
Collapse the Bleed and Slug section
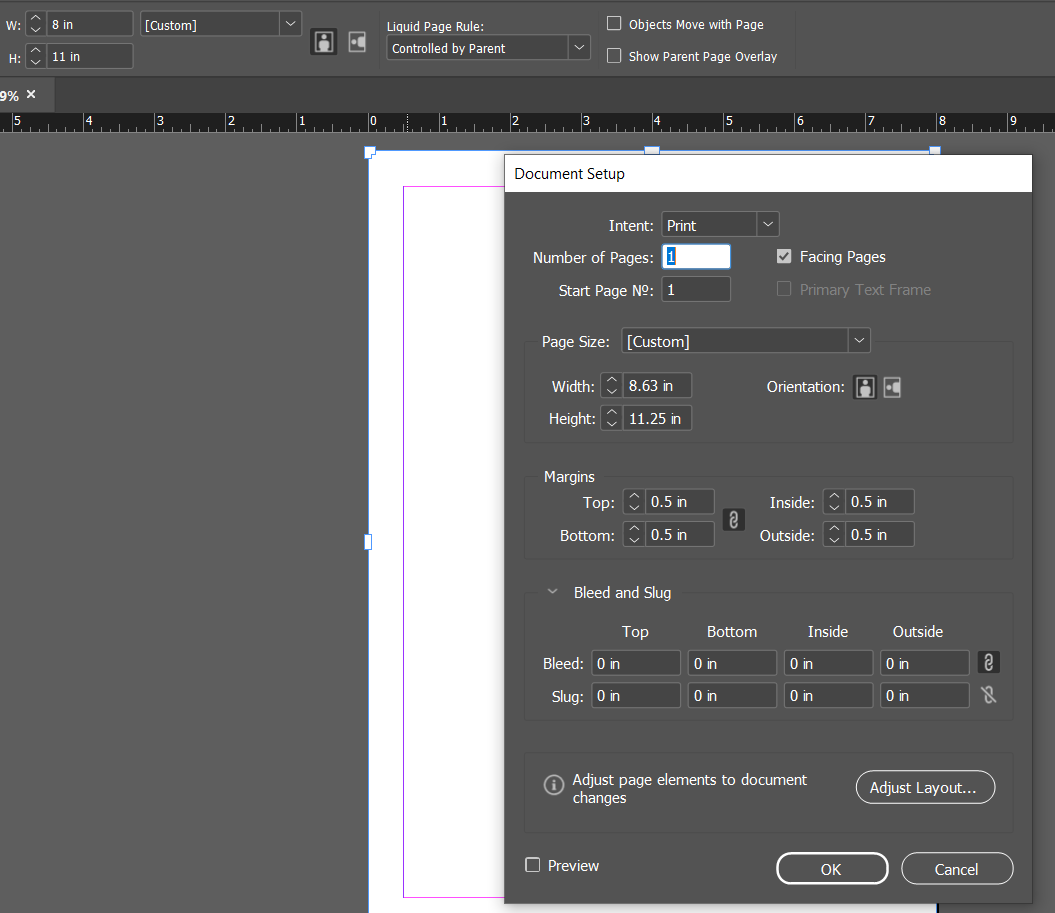[x=552, y=591]
